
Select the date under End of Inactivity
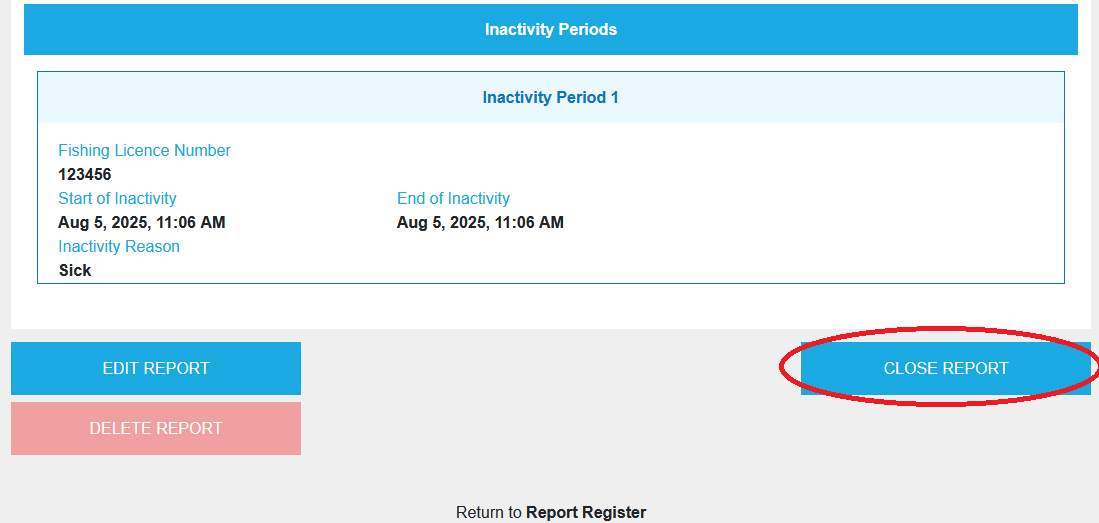coord(480,222)
